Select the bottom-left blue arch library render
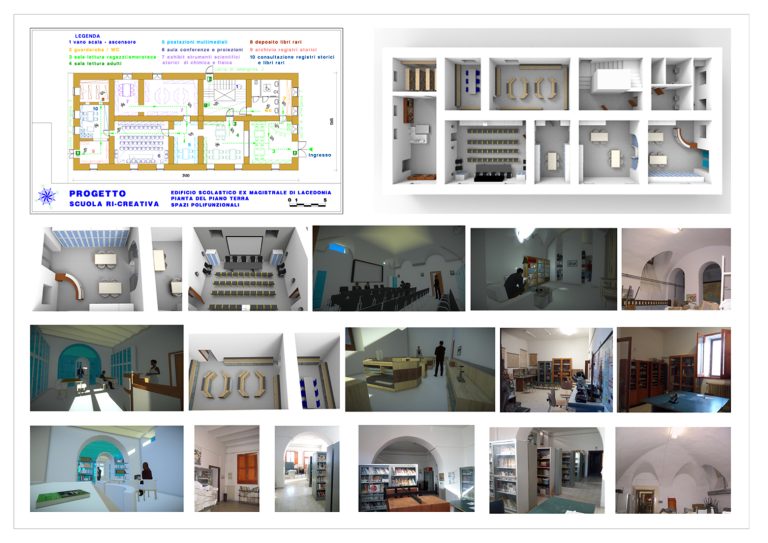The image size is (768, 543). coord(106,468)
